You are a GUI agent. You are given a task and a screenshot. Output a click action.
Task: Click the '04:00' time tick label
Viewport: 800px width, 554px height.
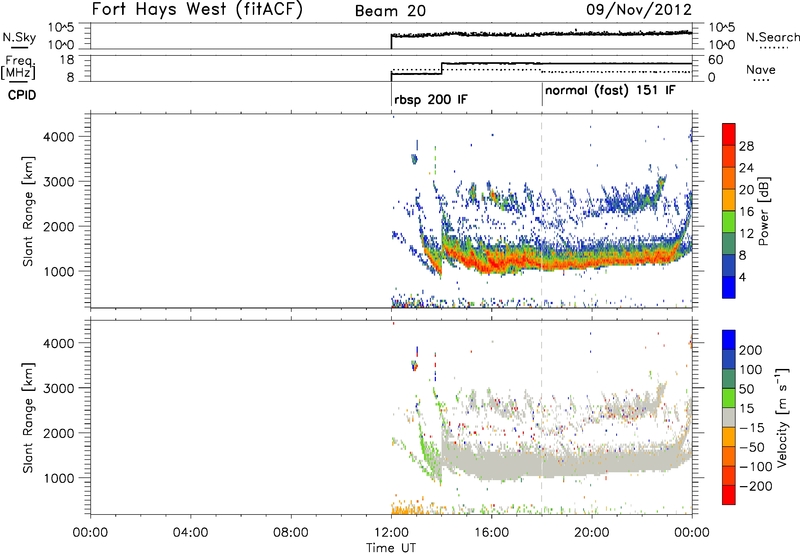point(191,533)
